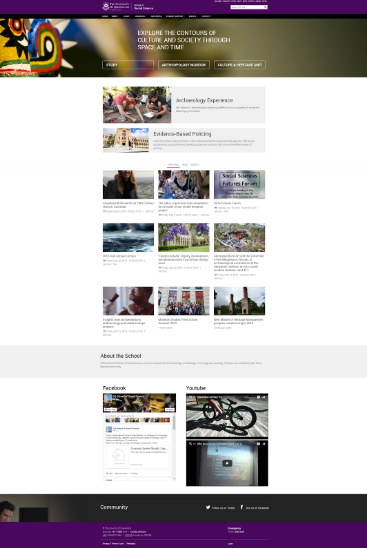Viewport: 367px width, 548px height.
Task: Click the stormy ocean event thumbnail
Action: coord(128,238)
